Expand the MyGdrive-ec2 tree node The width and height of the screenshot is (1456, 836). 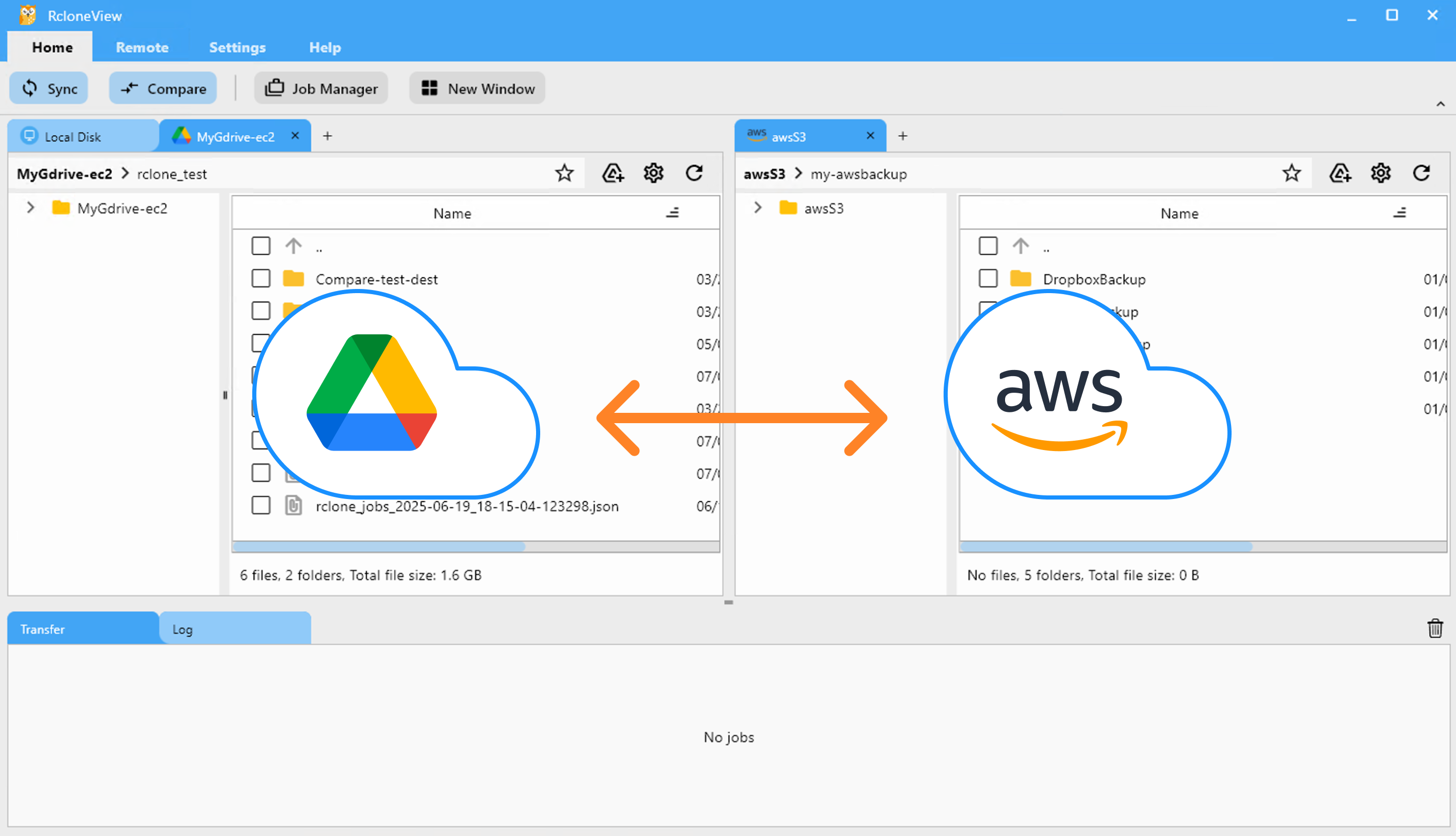coord(30,208)
